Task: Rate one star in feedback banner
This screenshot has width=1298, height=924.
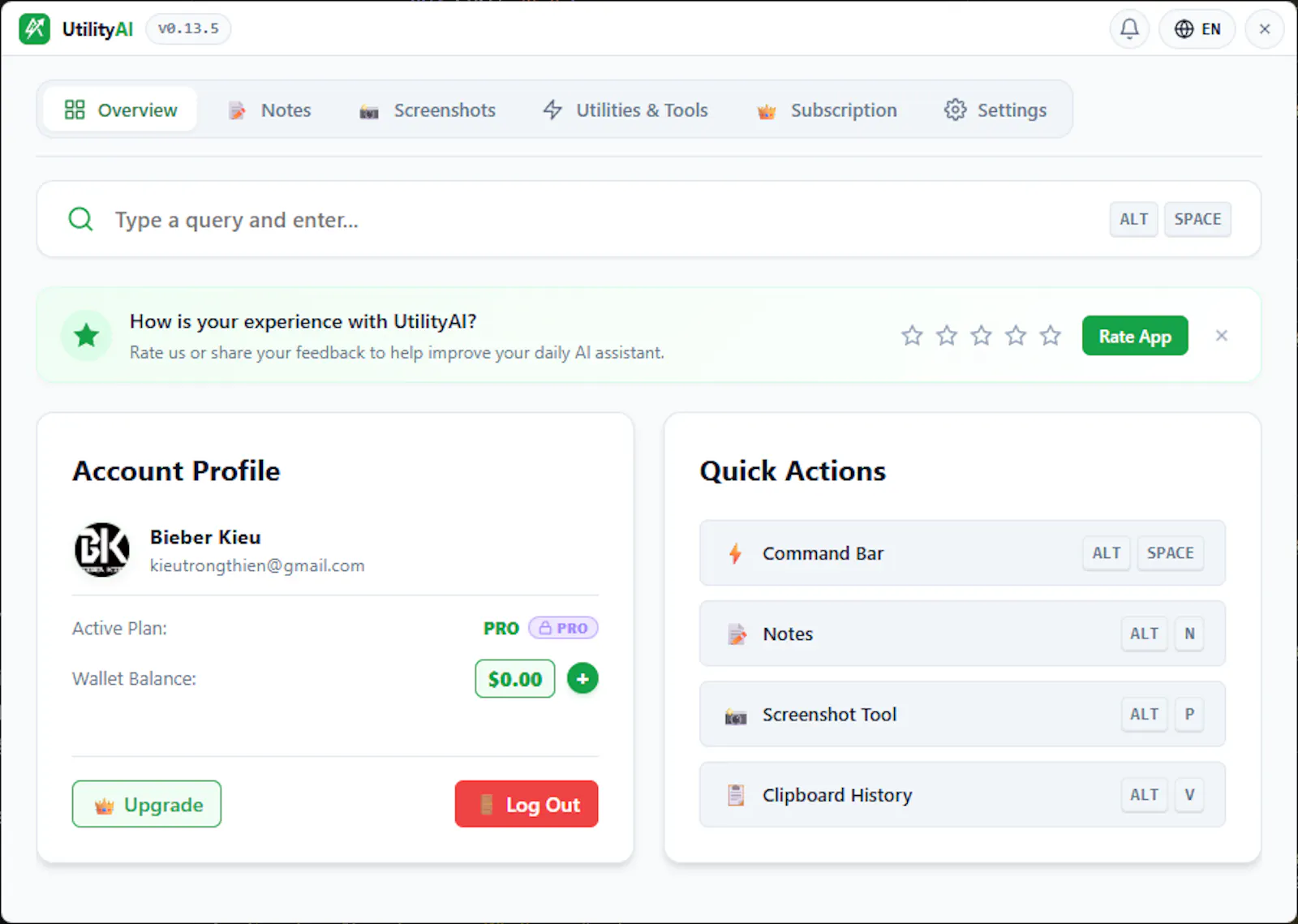Action: click(x=912, y=335)
